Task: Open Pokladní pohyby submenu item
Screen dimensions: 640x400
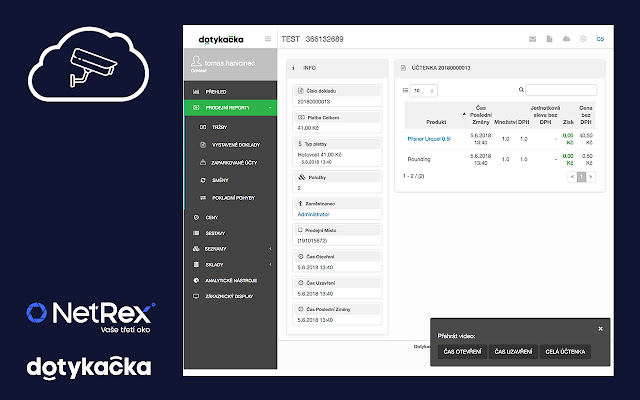Action: click(231, 198)
